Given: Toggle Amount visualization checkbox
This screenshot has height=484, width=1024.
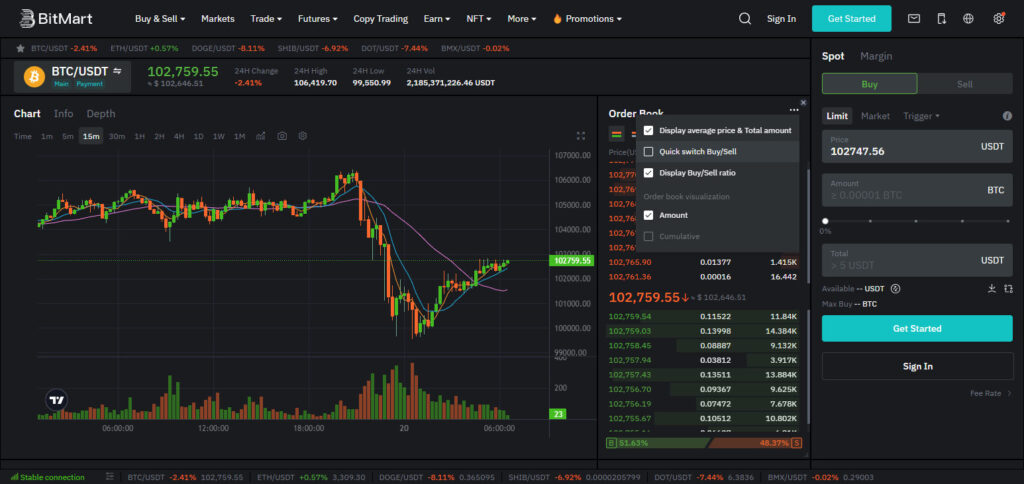Looking at the screenshot, I should click(648, 215).
